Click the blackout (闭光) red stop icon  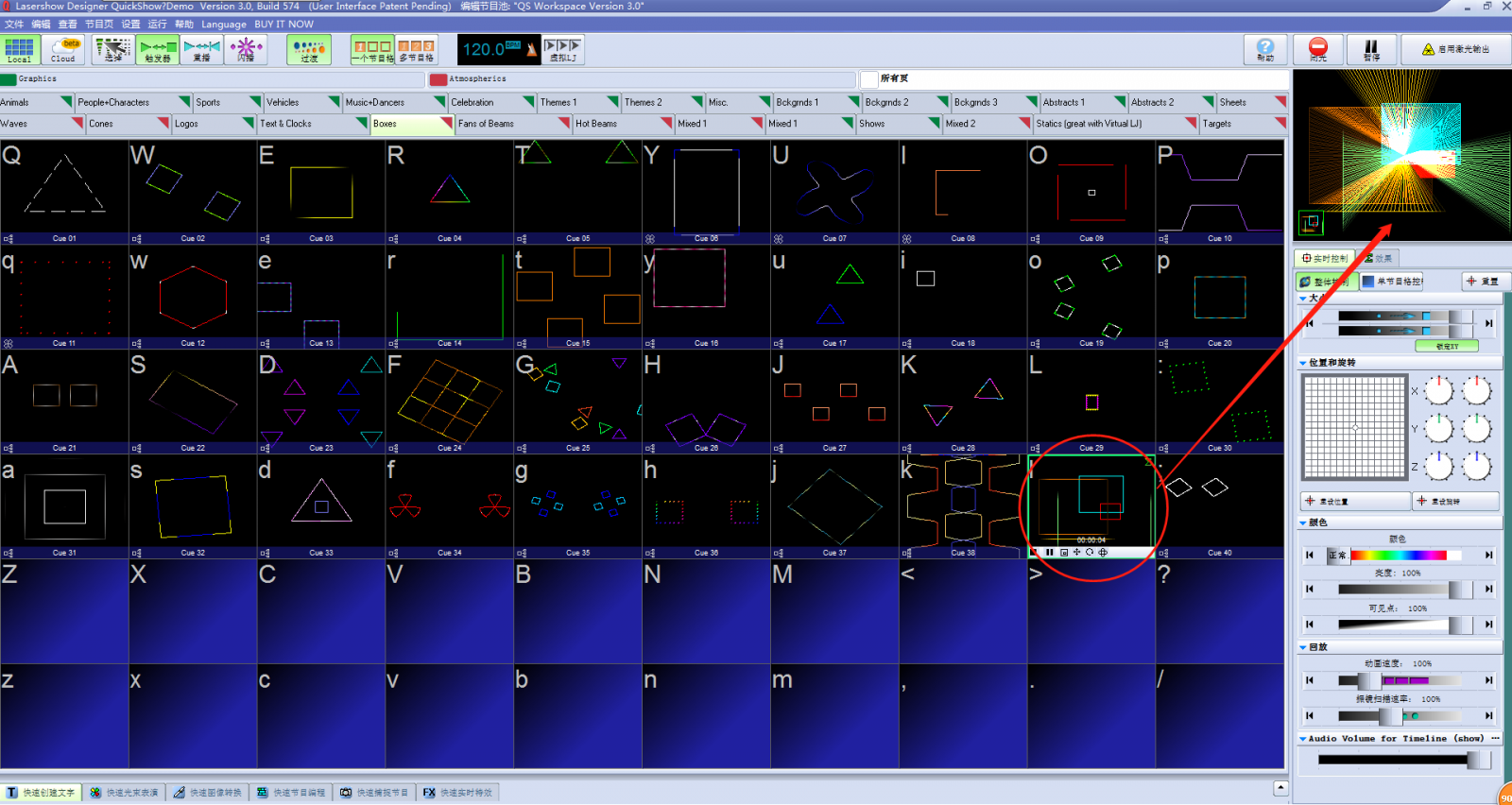pyautogui.click(x=1317, y=49)
